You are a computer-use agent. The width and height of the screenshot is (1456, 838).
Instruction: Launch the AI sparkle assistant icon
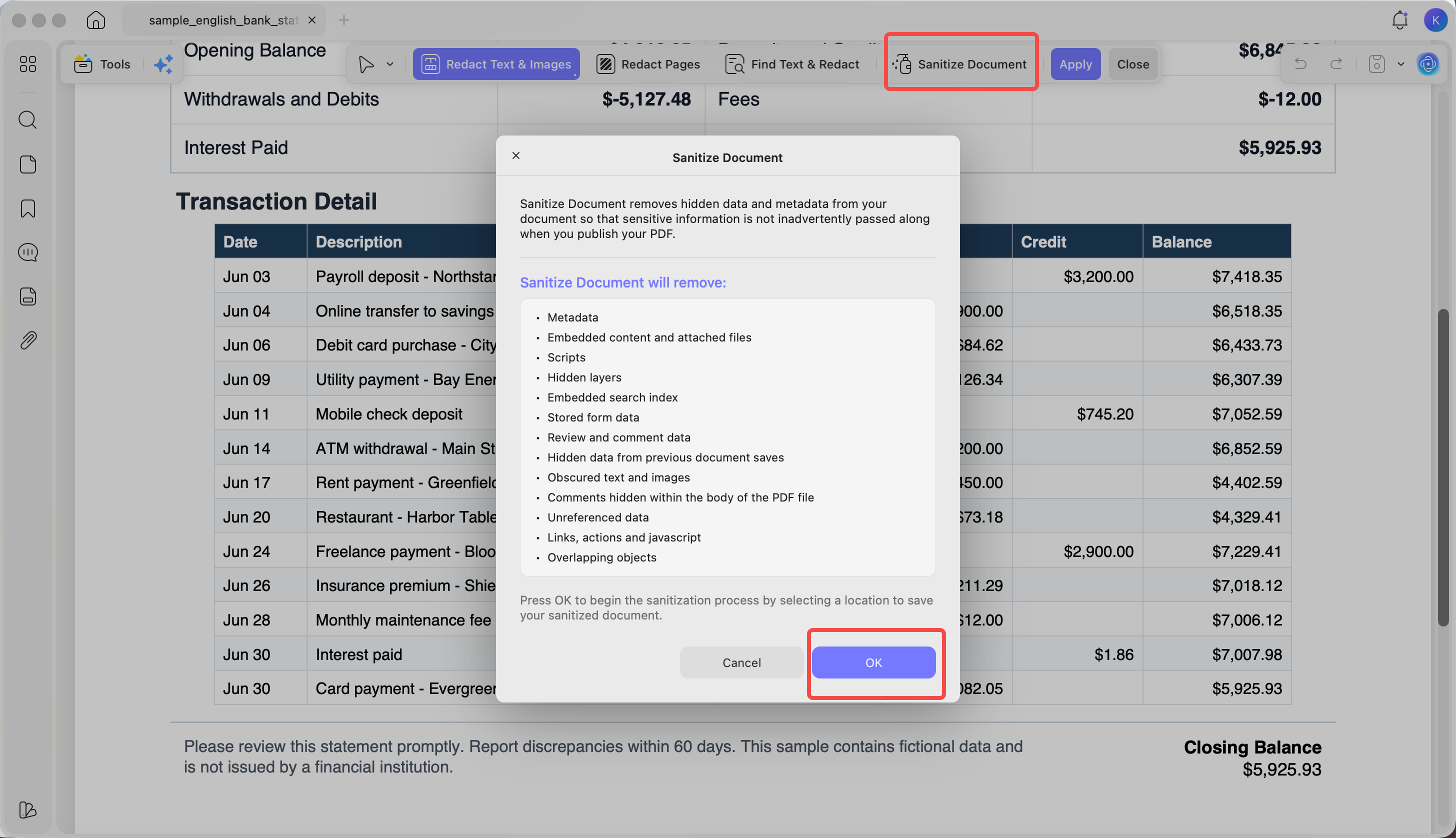(163, 64)
